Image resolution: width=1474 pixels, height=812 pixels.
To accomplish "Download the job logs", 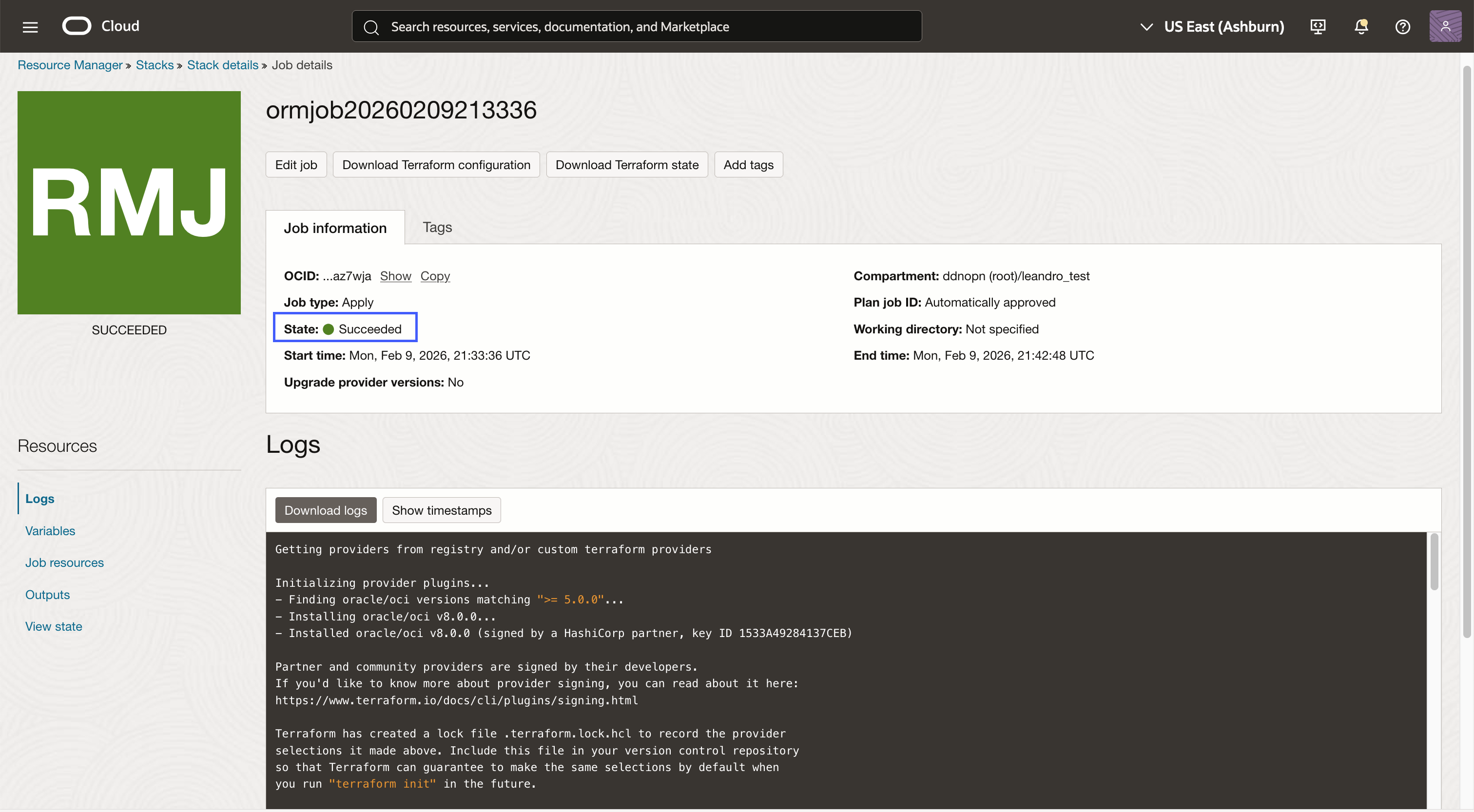I will [325, 510].
